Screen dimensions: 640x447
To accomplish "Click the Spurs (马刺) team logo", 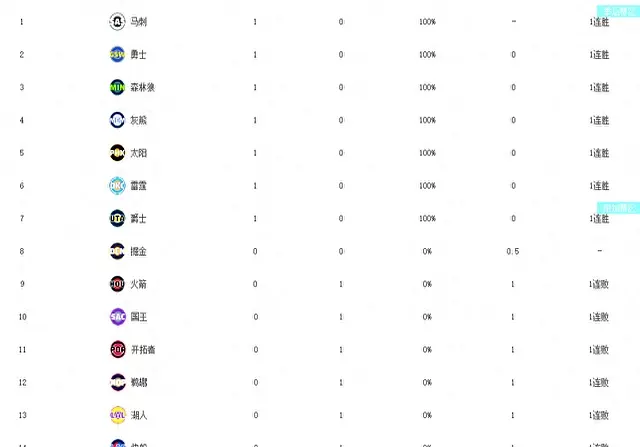I will point(117,21).
